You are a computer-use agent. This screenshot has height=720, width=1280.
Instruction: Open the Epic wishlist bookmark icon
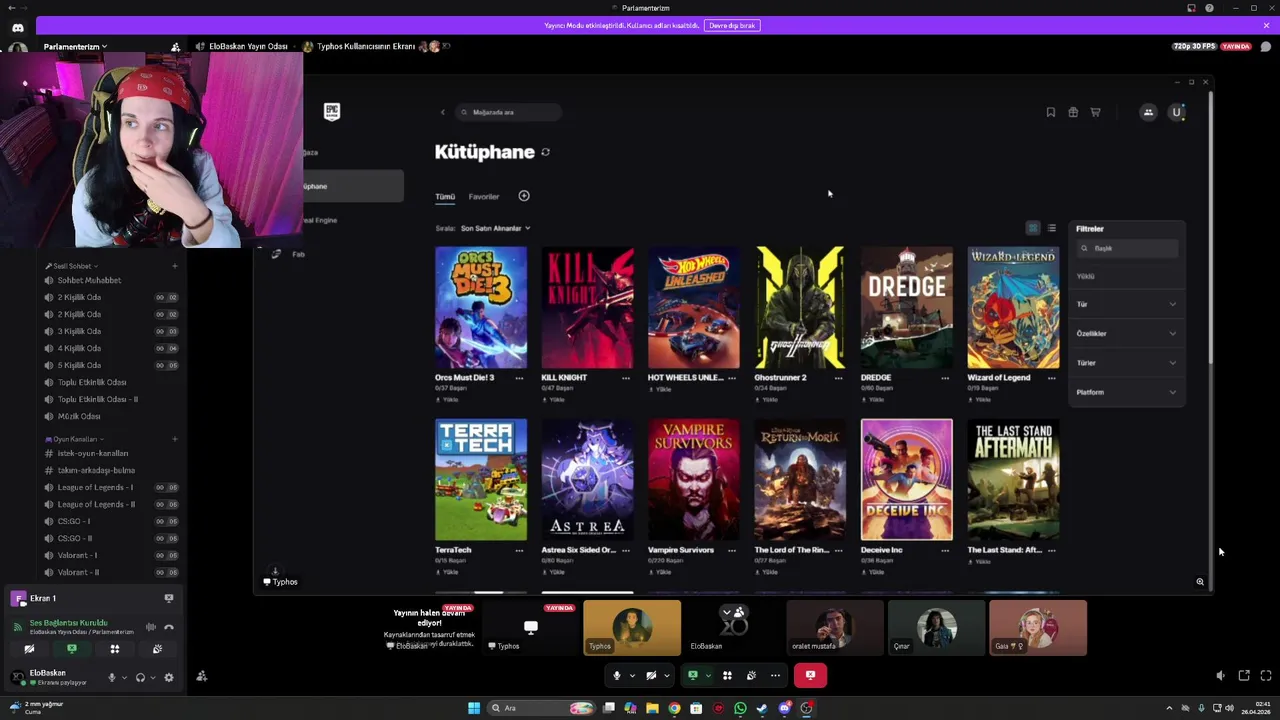(x=1051, y=112)
